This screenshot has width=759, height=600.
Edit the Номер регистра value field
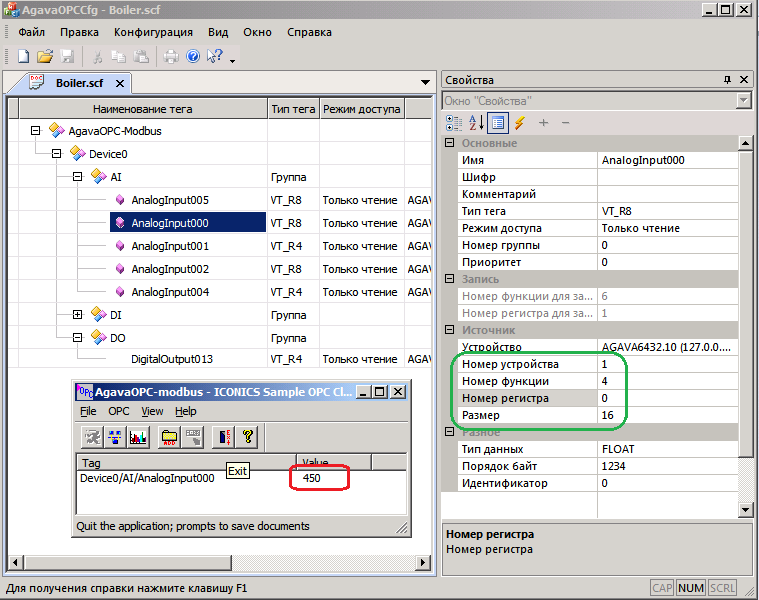pos(668,398)
